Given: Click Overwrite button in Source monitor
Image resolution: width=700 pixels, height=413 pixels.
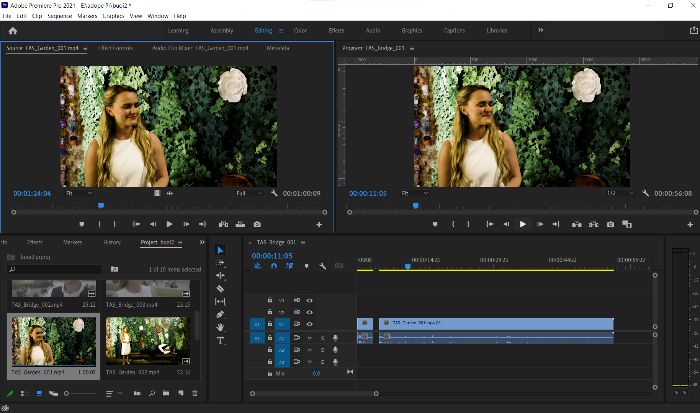Looking at the screenshot, I should click(x=240, y=224).
